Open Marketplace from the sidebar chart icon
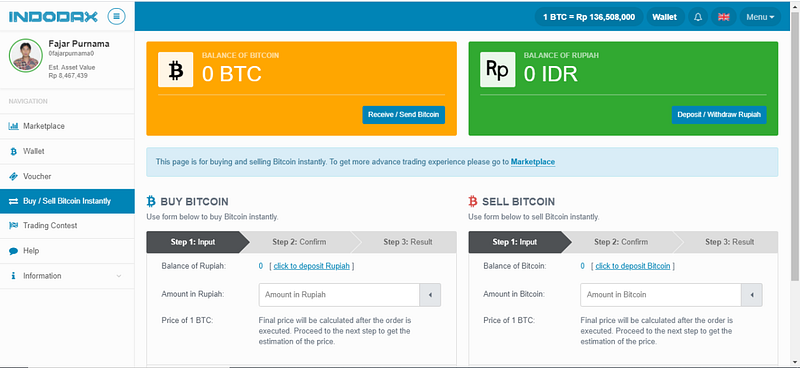This screenshot has width=800, height=368. pyautogui.click(x=13, y=126)
